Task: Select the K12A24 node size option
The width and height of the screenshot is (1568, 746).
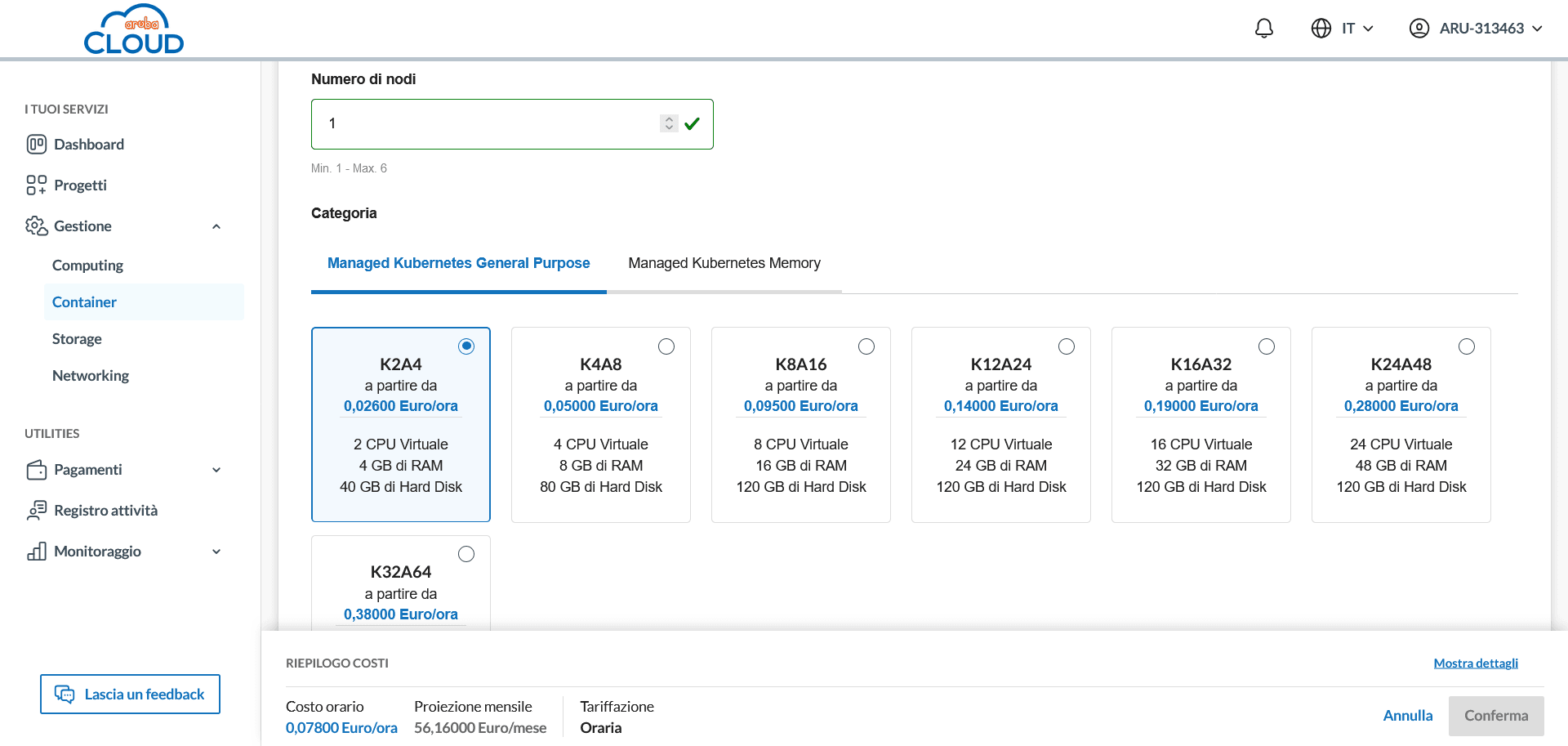Action: pyautogui.click(x=1067, y=346)
